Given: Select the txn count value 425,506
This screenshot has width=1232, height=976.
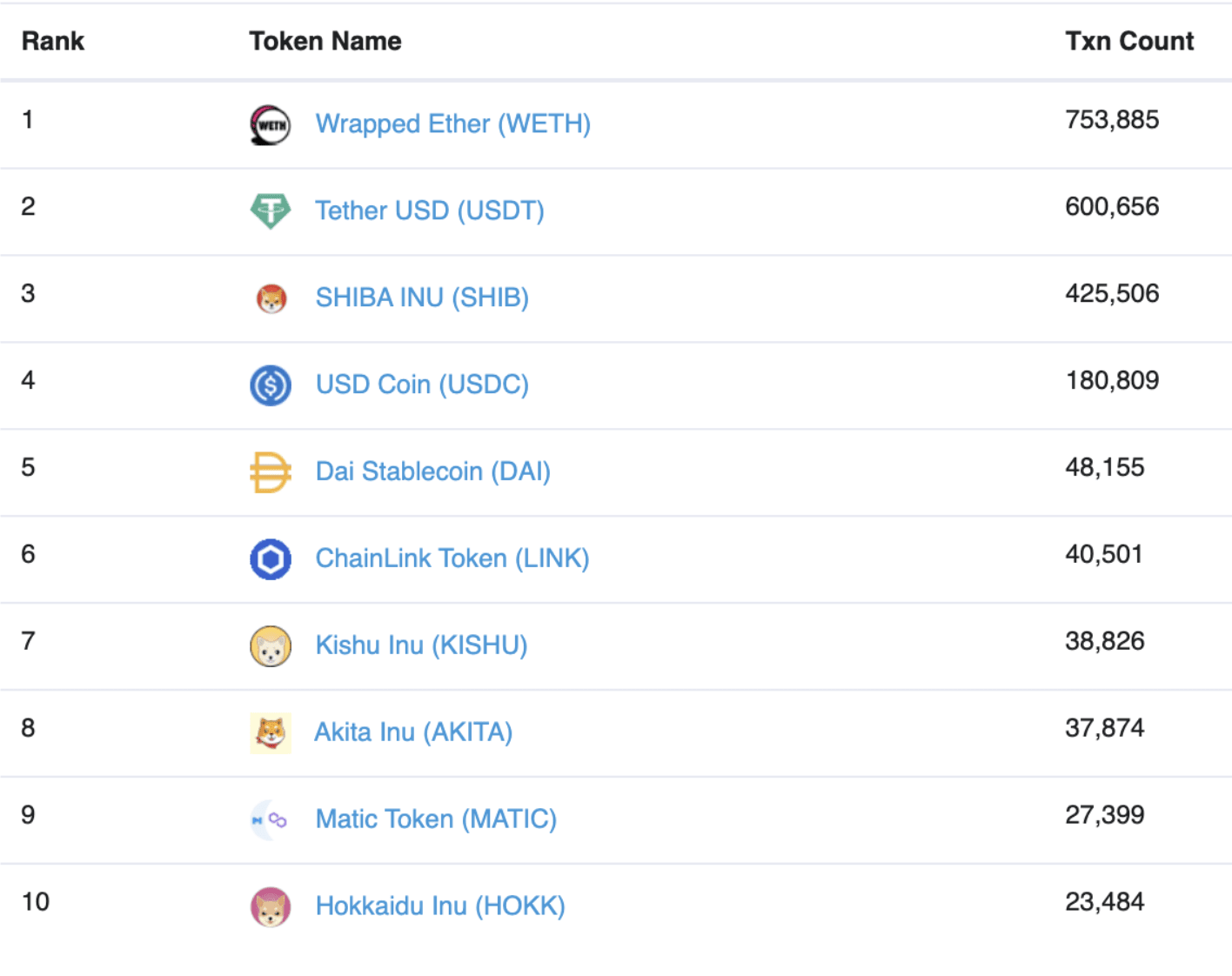Looking at the screenshot, I should 1112,294.
